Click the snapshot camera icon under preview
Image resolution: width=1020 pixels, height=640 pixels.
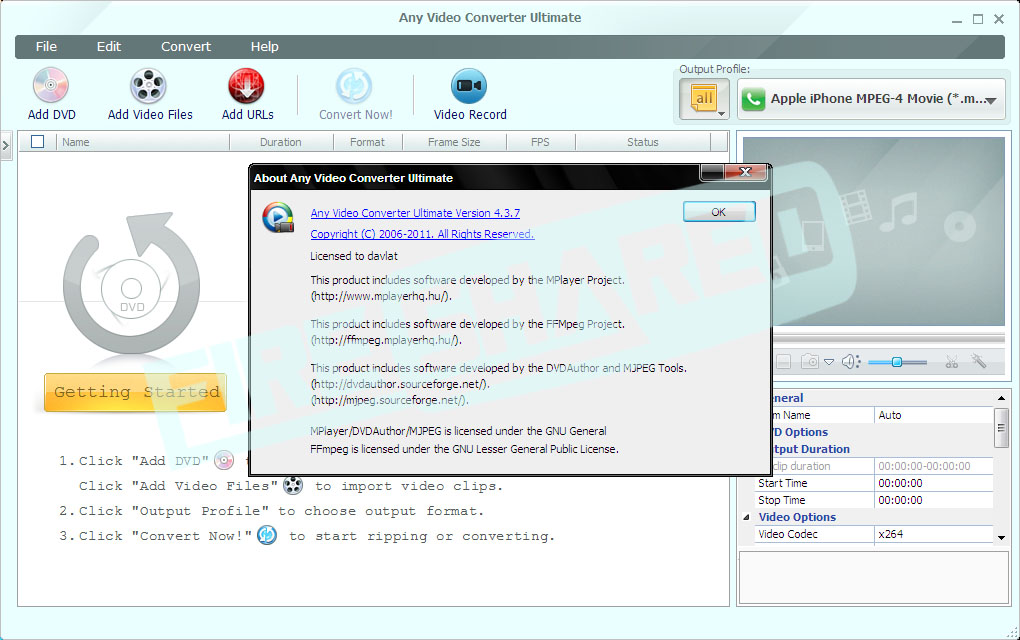[x=810, y=361]
